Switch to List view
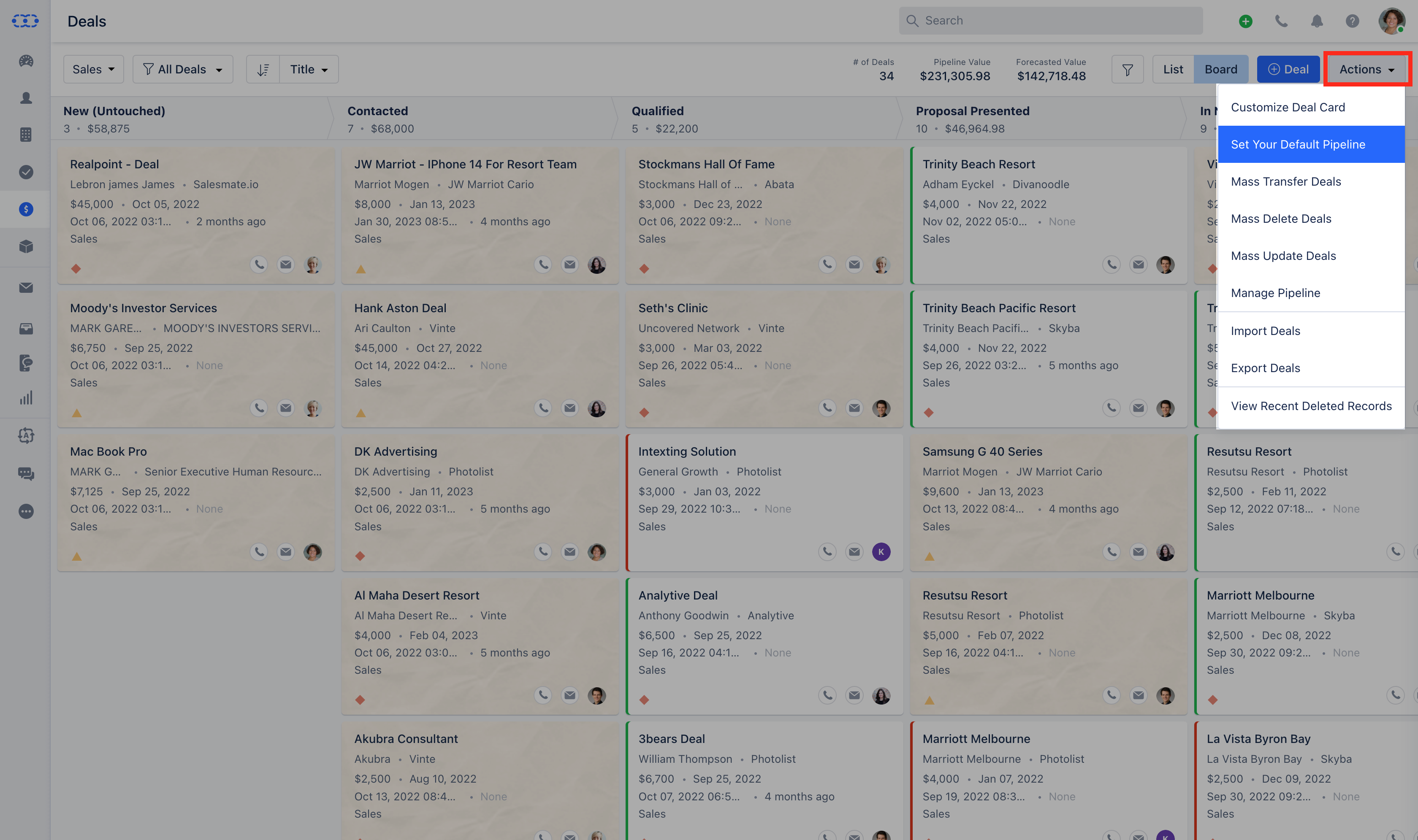This screenshot has height=840, width=1418. (1173, 69)
